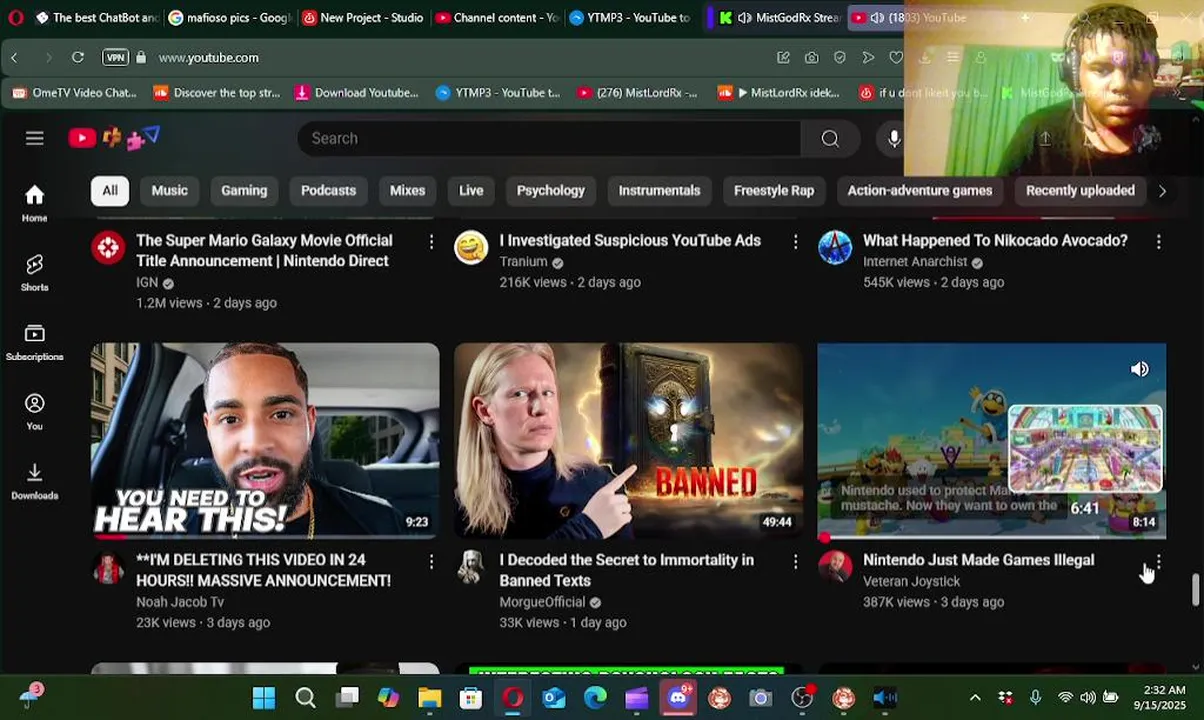Open File Explorer from the taskbar

point(429,698)
